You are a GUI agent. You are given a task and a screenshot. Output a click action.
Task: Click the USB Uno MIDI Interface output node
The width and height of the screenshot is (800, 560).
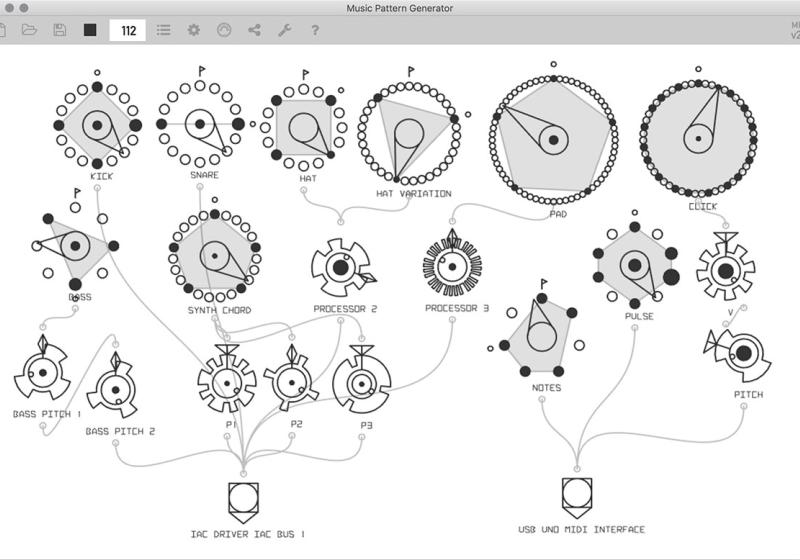point(576,493)
